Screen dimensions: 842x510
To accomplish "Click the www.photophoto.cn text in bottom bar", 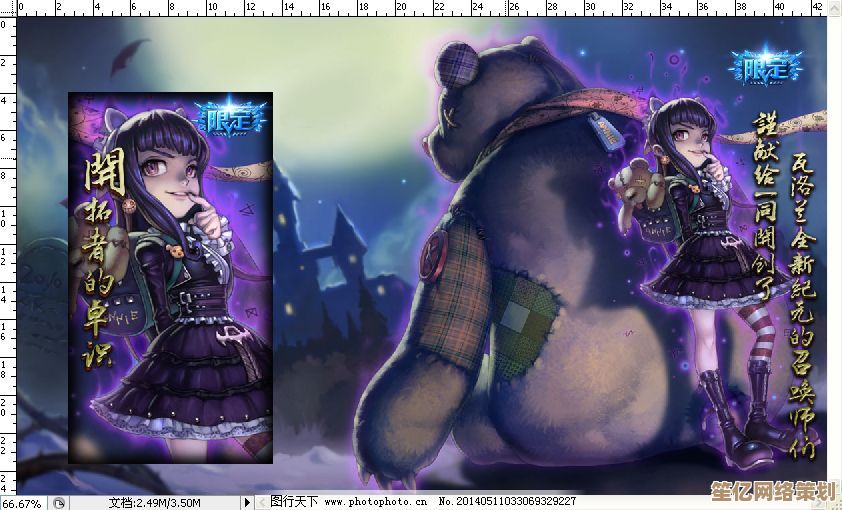I will 375,502.
